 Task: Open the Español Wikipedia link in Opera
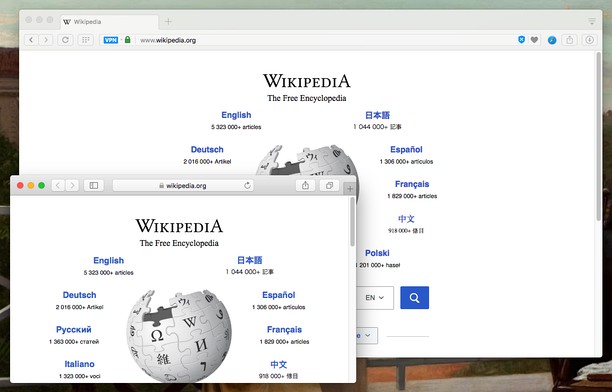[x=406, y=150]
